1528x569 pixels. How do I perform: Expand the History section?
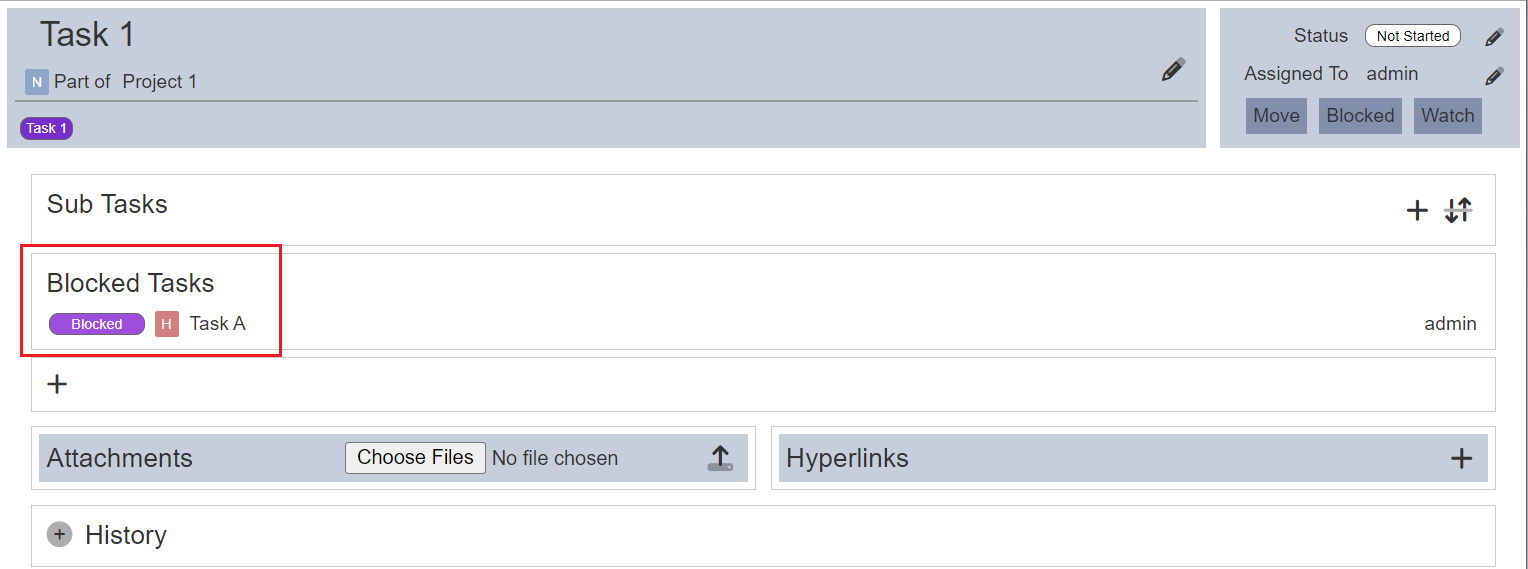click(60, 535)
